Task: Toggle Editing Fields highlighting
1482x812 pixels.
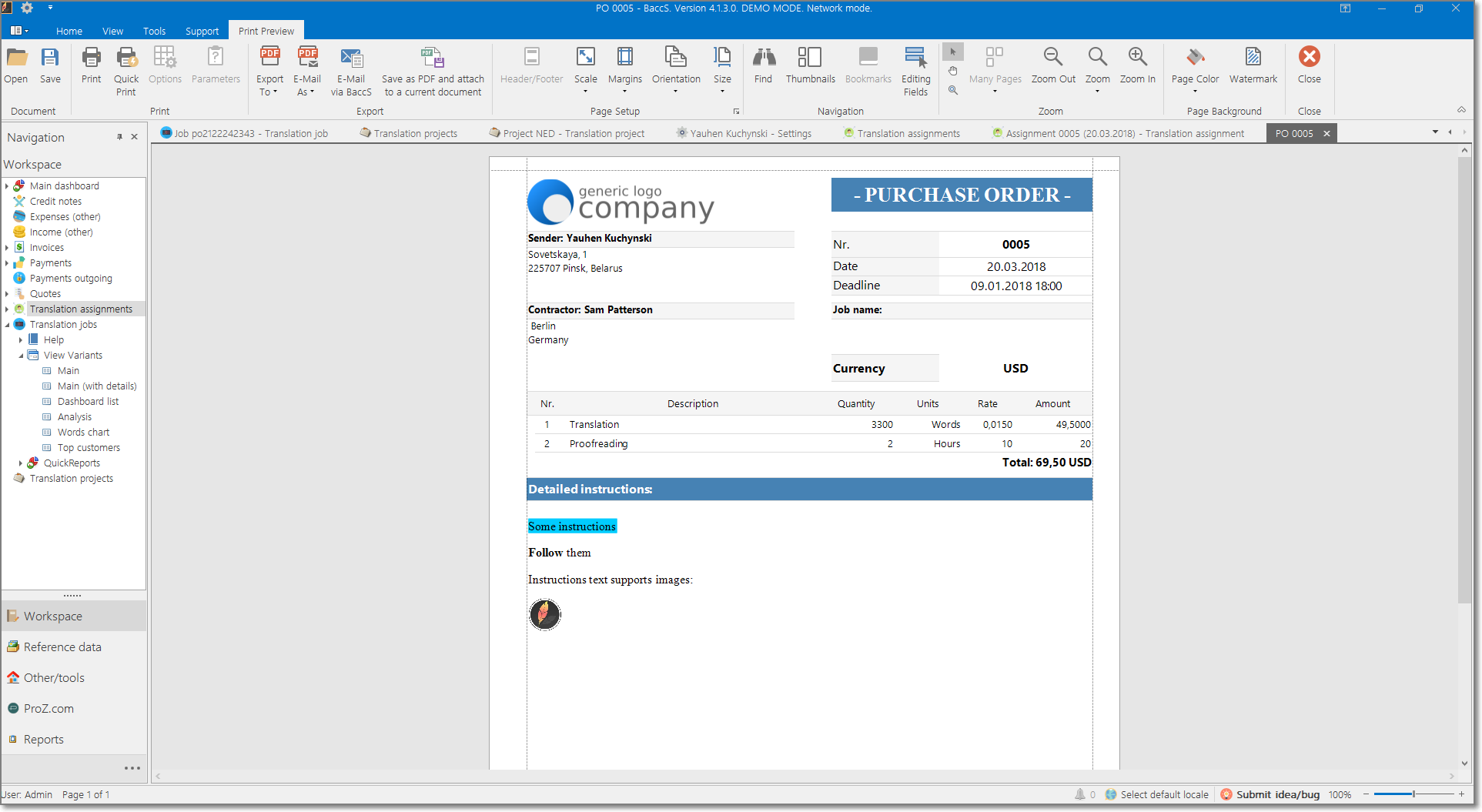Action: (x=915, y=71)
